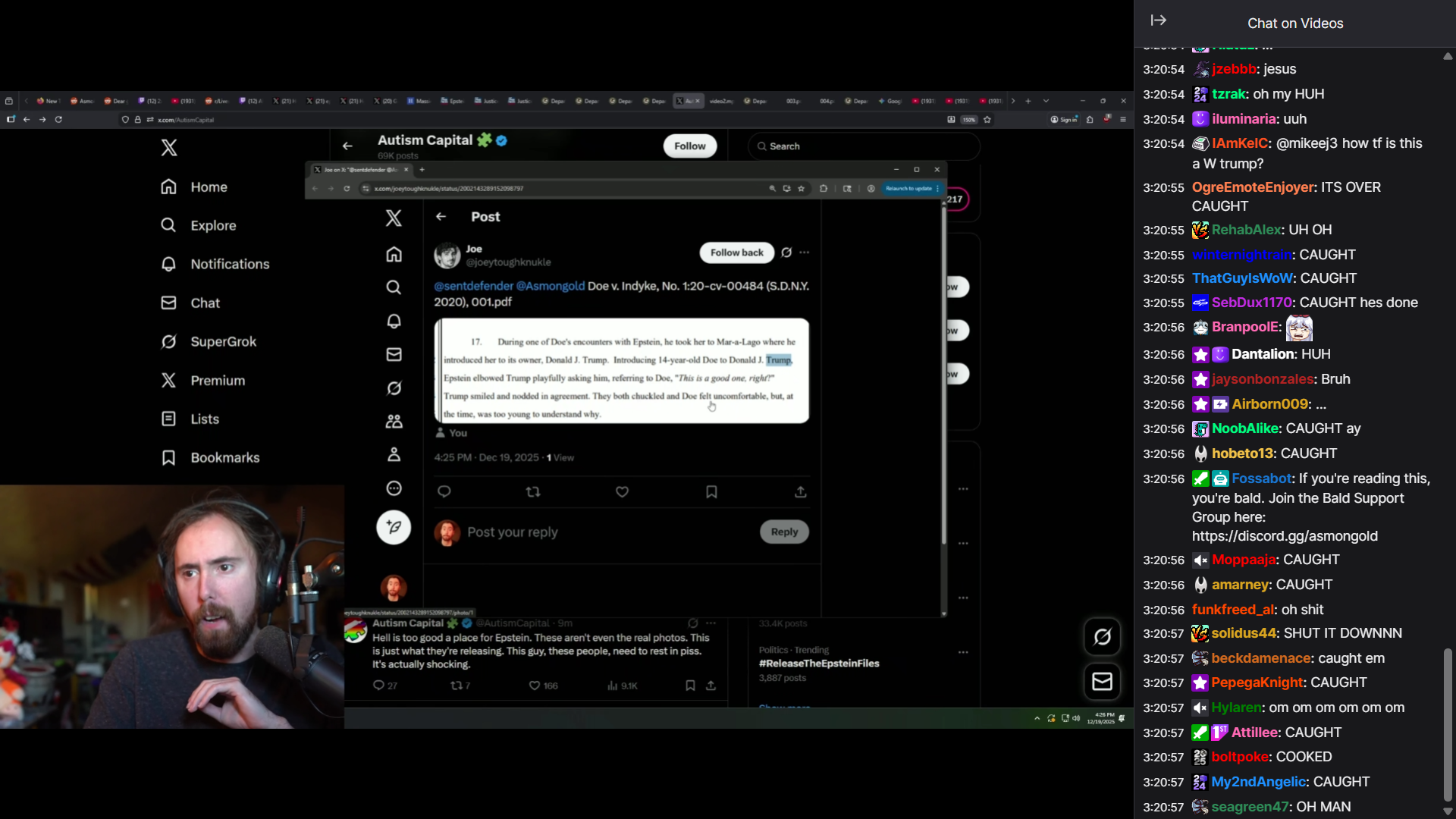
Task: Open SuperGrok in the sidebar
Action: pyautogui.click(x=223, y=341)
